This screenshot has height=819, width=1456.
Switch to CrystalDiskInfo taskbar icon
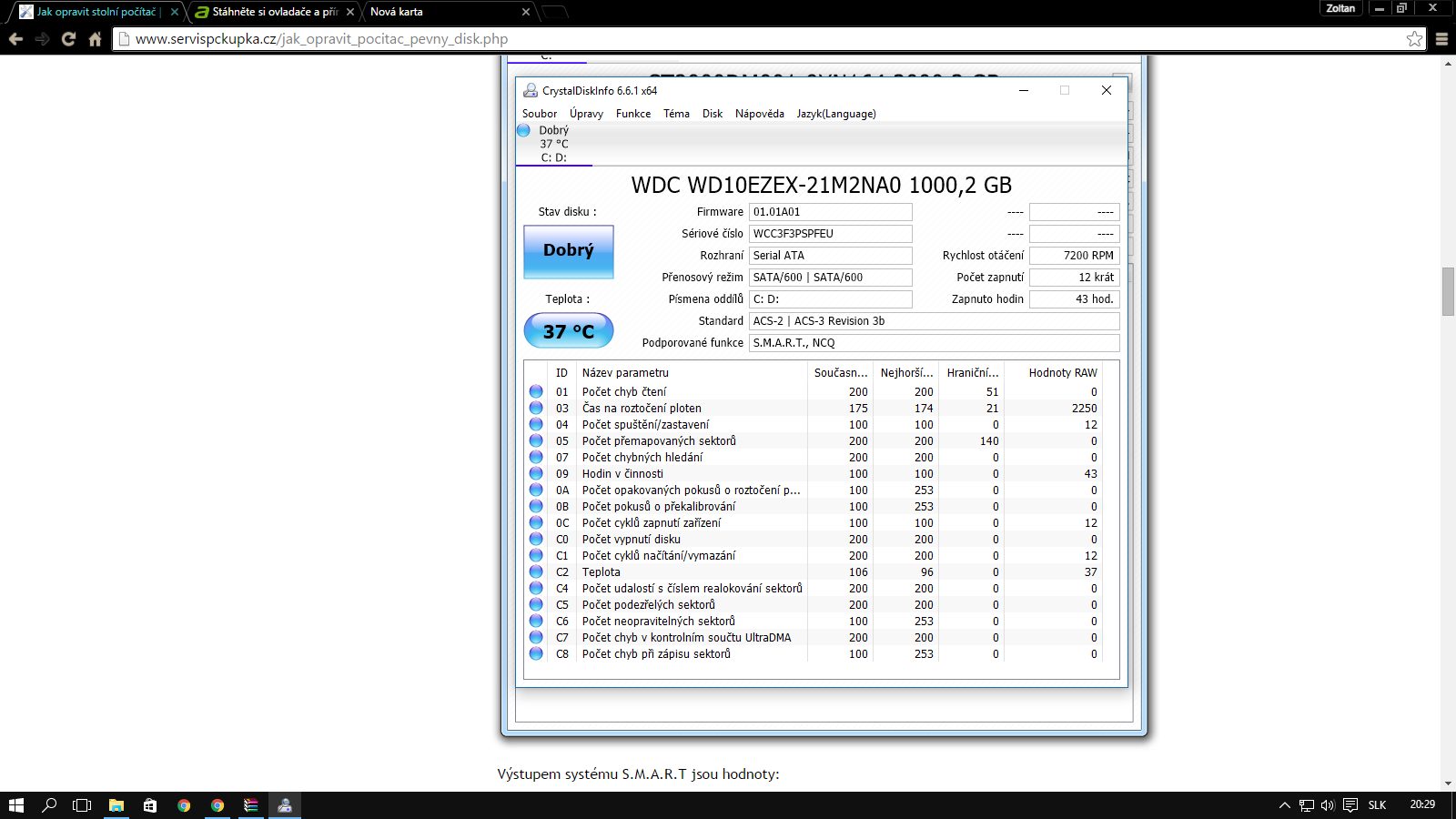pos(285,805)
